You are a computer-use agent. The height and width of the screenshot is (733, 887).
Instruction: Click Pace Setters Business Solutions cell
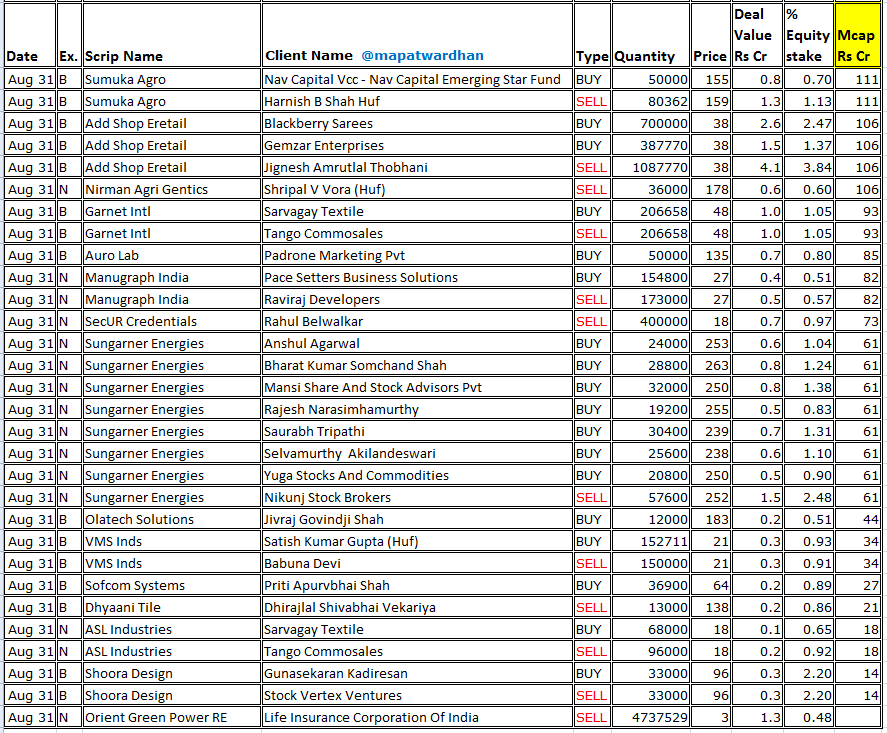click(417, 278)
